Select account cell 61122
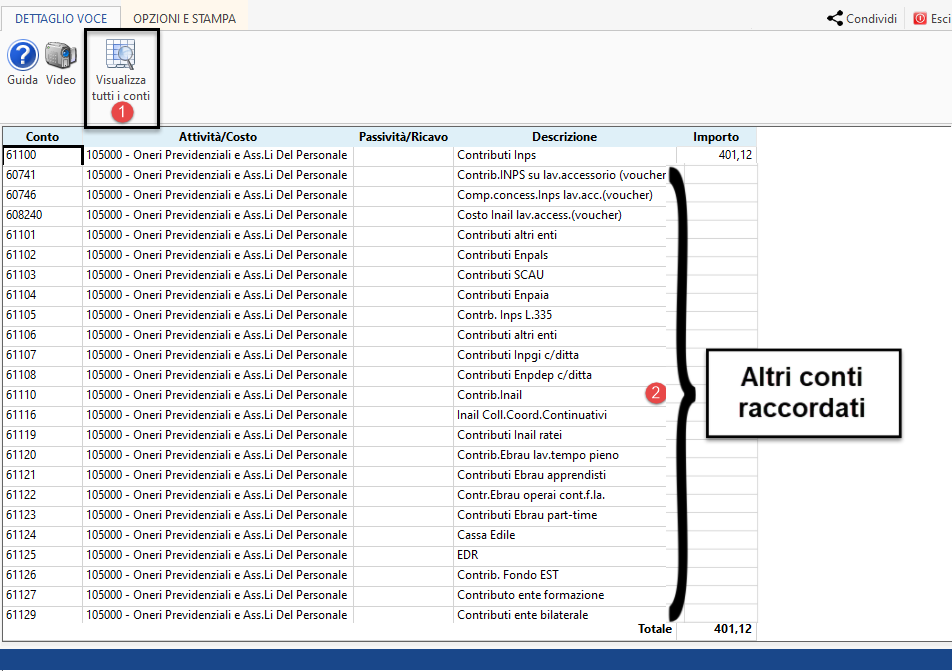 (42, 496)
